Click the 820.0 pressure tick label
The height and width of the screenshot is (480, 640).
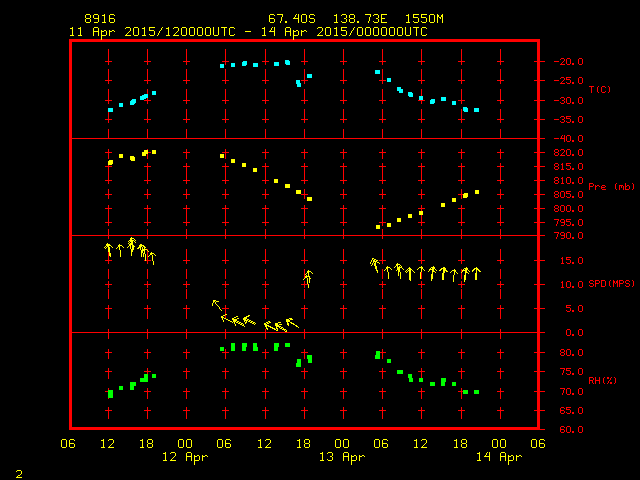(568, 153)
